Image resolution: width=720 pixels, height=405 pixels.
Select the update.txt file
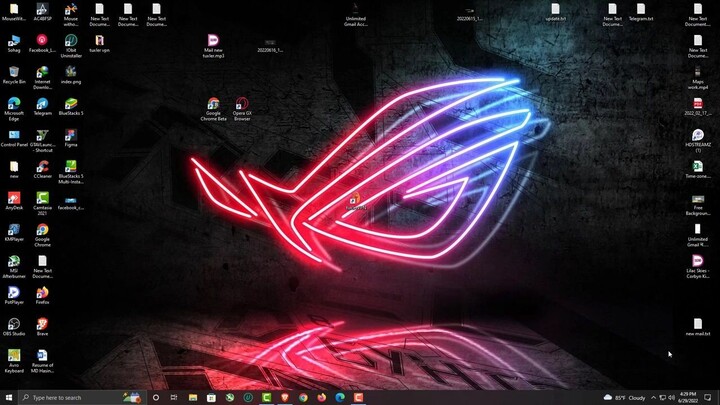coord(556,12)
